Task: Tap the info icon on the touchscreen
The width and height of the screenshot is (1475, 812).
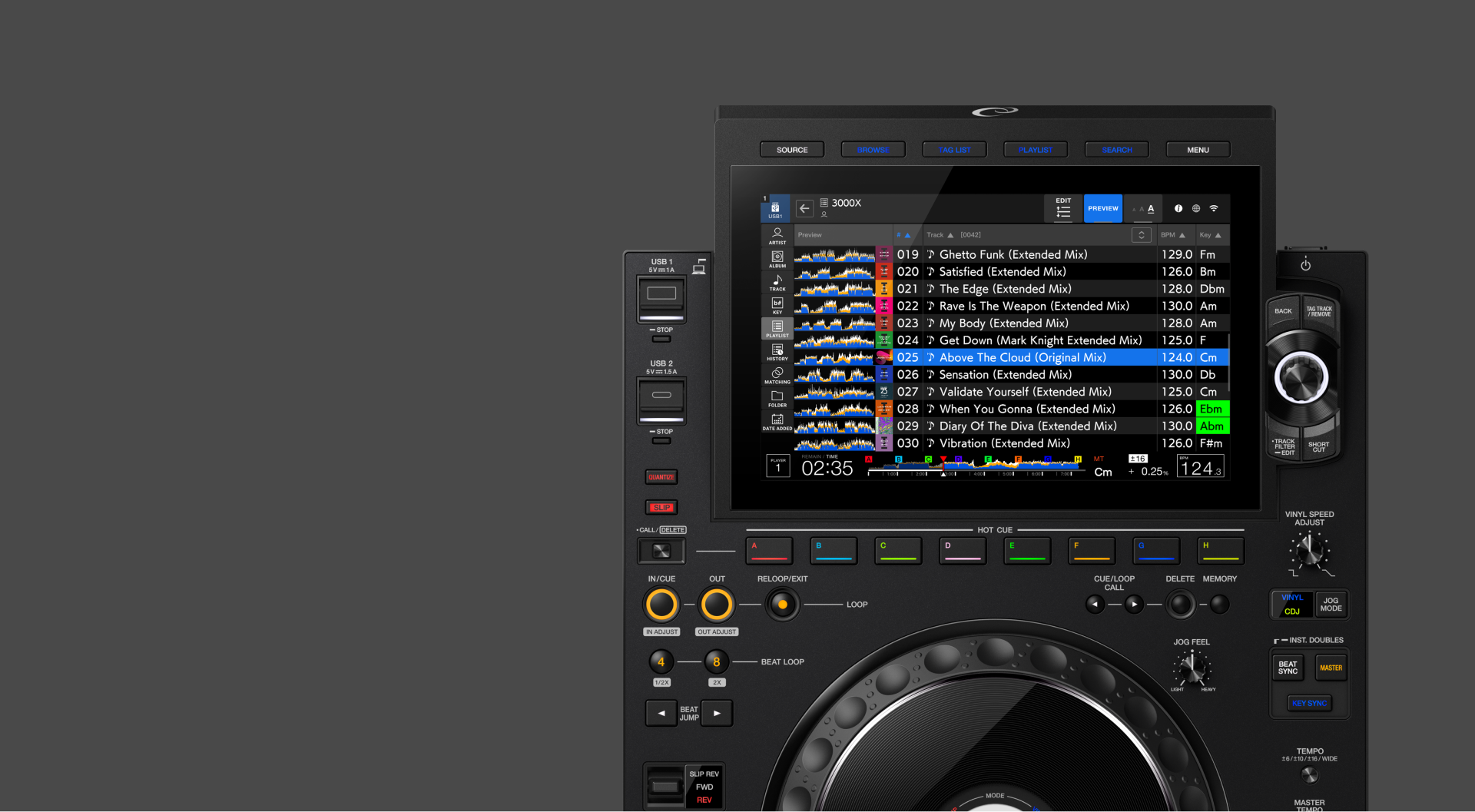Action: (1178, 208)
